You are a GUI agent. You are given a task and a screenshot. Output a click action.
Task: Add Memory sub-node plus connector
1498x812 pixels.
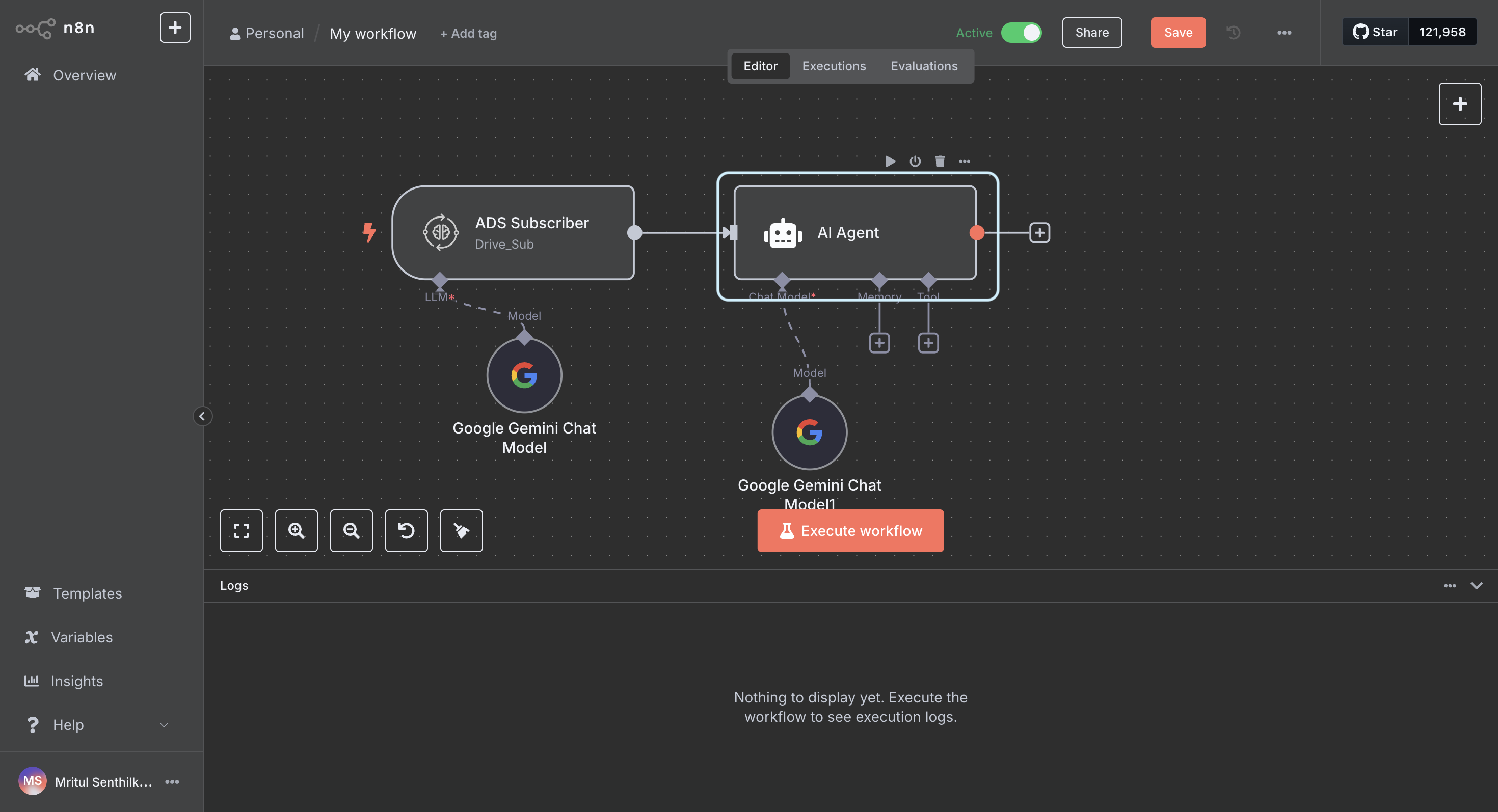coord(879,343)
